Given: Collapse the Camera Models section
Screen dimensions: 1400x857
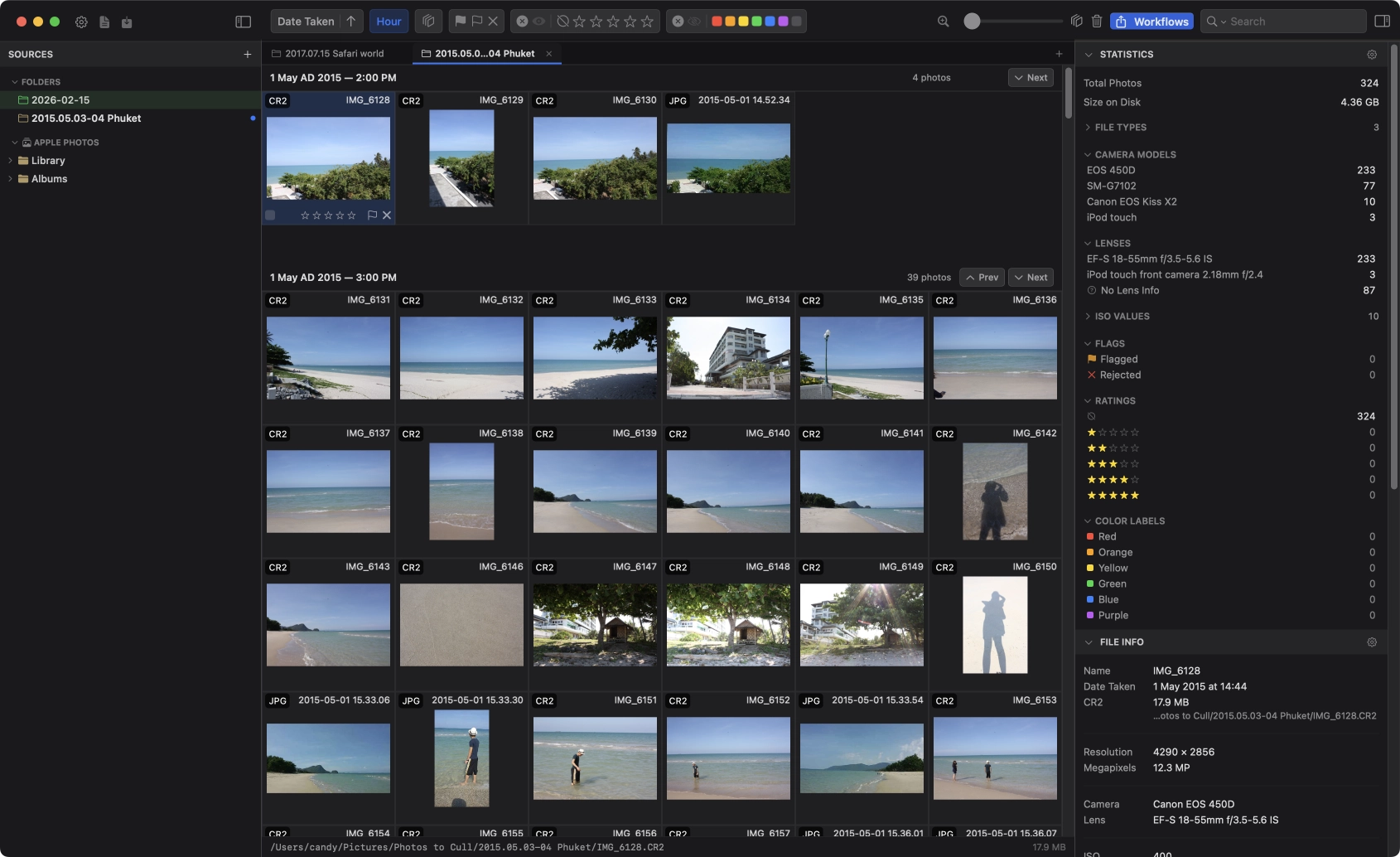Looking at the screenshot, I should click(1088, 155).
